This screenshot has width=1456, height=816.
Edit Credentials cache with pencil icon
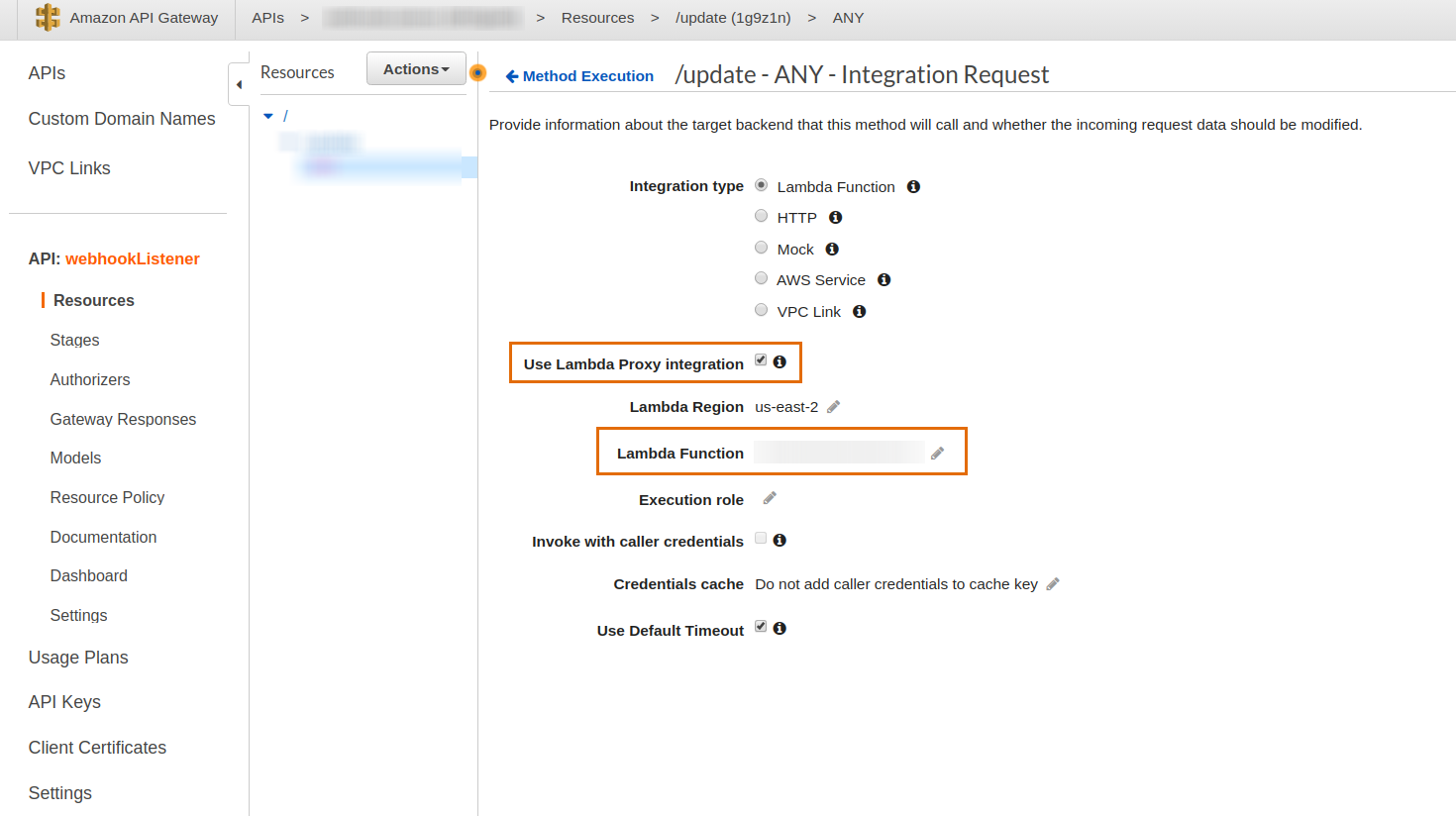(1053, 583)
